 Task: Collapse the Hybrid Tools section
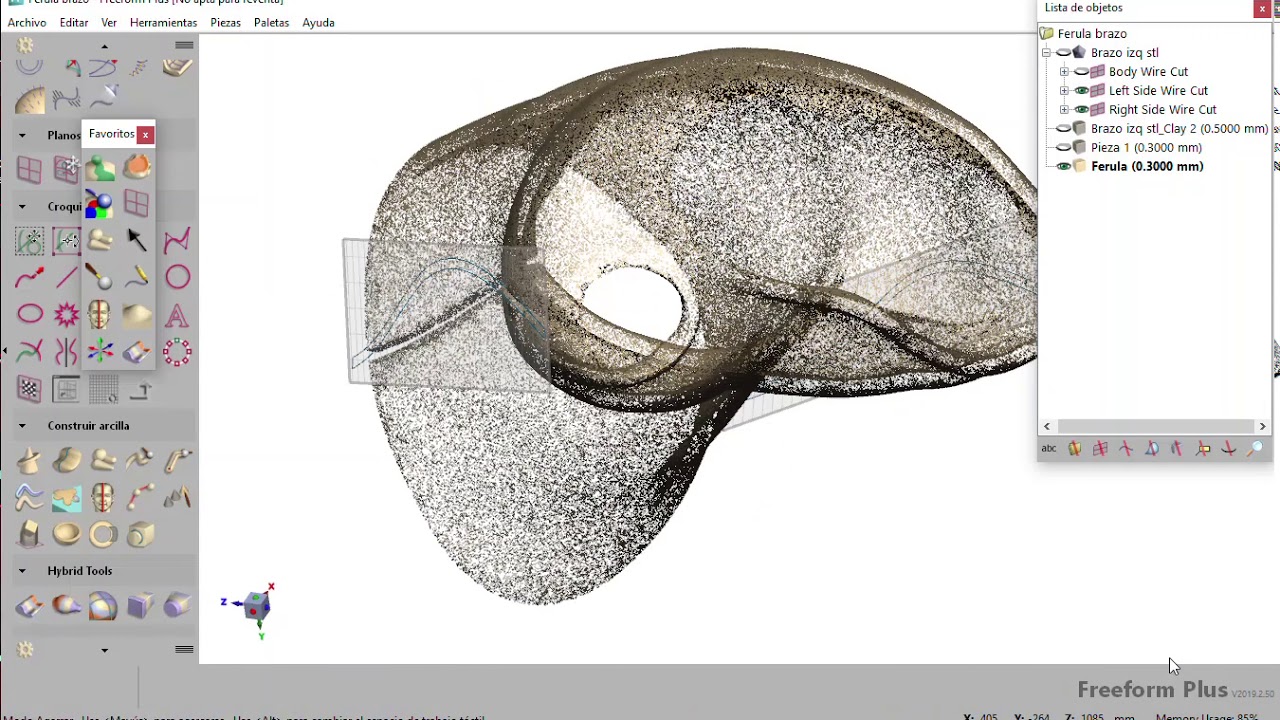coord(21,571)
